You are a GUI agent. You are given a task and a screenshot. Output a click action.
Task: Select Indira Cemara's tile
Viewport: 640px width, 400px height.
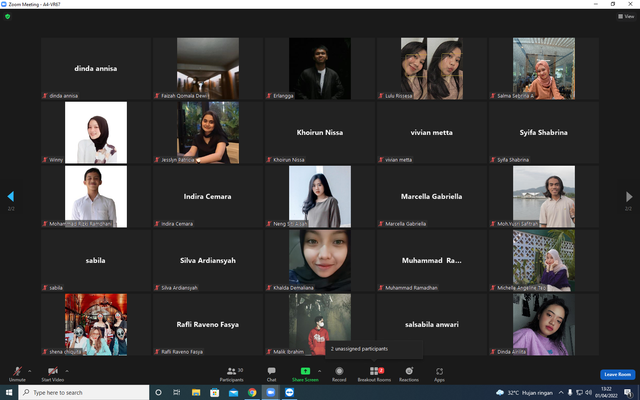coord(208,196)
